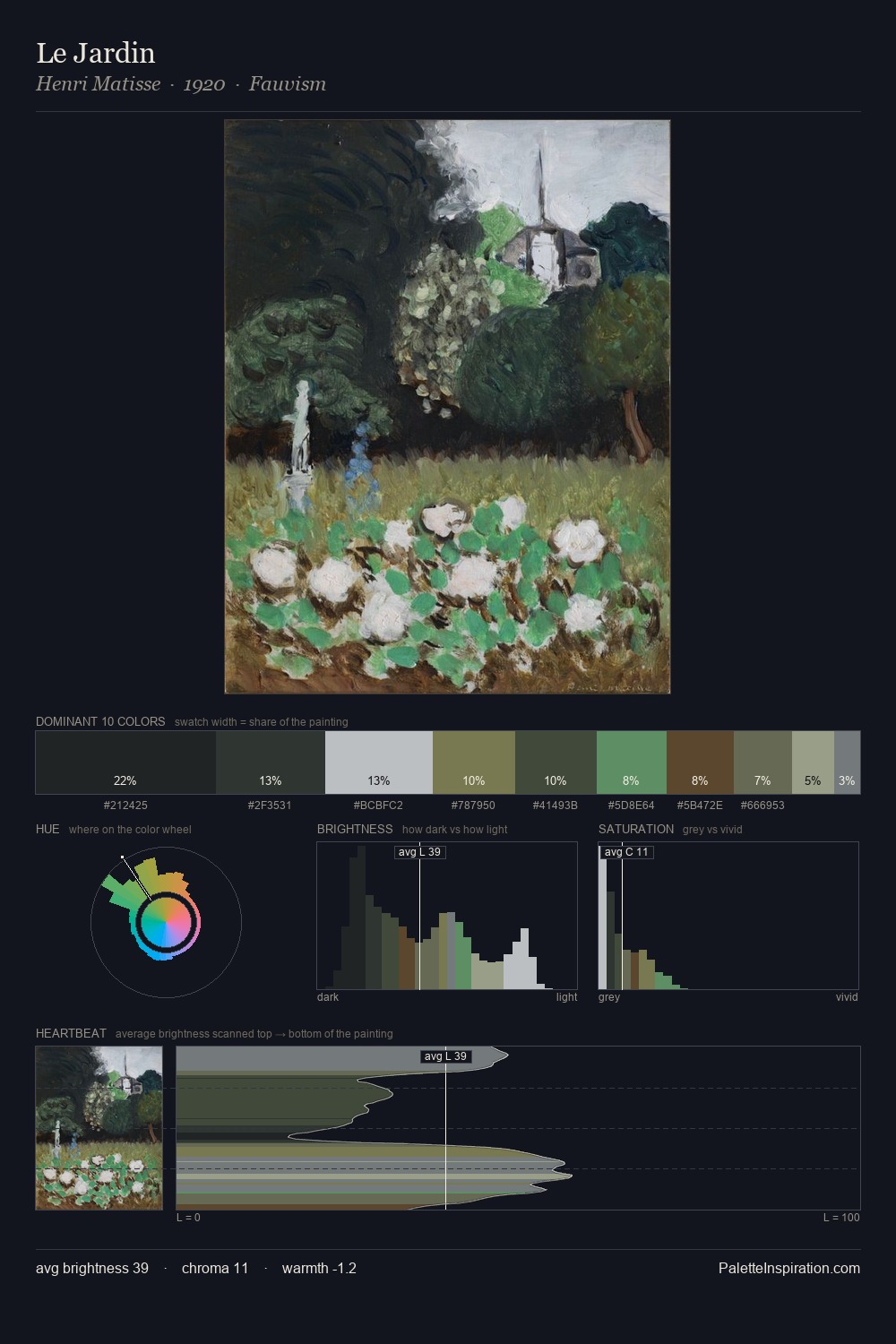The height and width of the screenshot is (1344, 896).
Task: Click footer text 'chroma 11'
Action: (215, 1268)
